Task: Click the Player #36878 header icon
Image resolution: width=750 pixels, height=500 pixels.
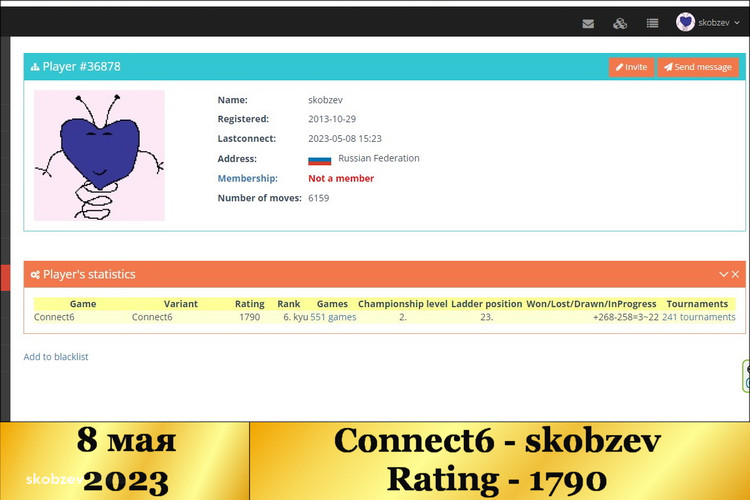Action: (35, 67)
